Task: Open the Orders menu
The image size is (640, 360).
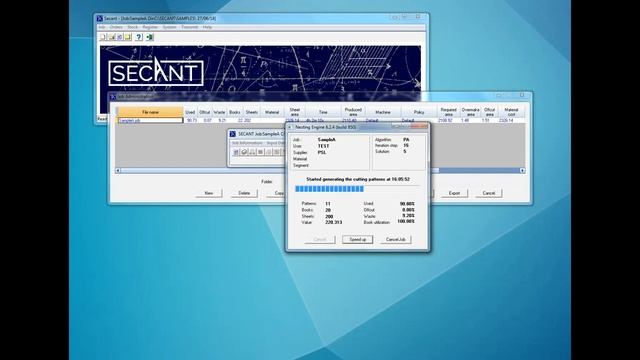Action: (x=116, y=27)
